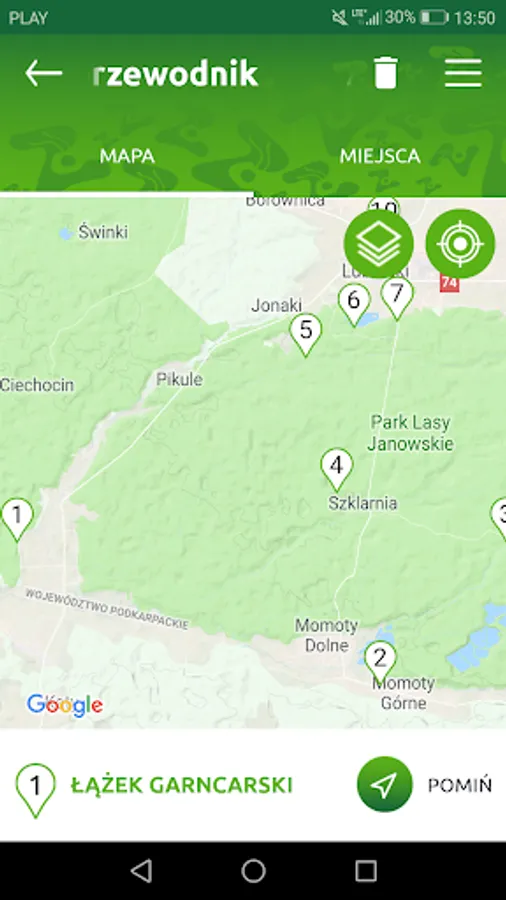The height and width of the screenshot is (900, 506).
Task: Switch to the MAPA tab
Action: [x=127, y=156]
